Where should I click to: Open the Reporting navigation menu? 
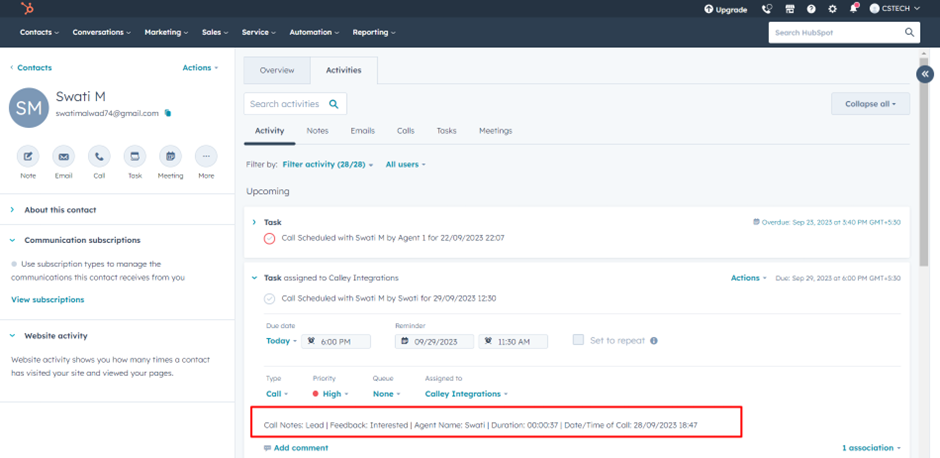[x=374, y=32]
